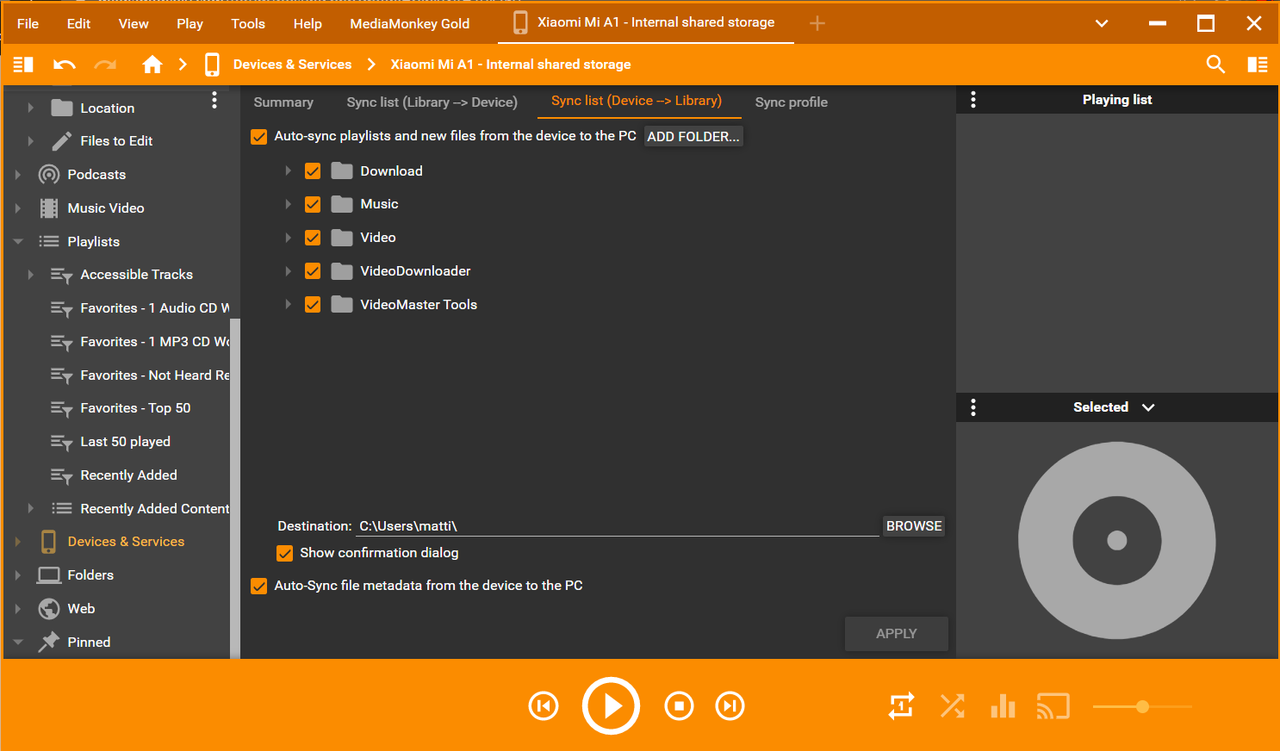Click the Cast to device icon
The width and height of the screenshot is (1280, 751).
[1053, 707]
